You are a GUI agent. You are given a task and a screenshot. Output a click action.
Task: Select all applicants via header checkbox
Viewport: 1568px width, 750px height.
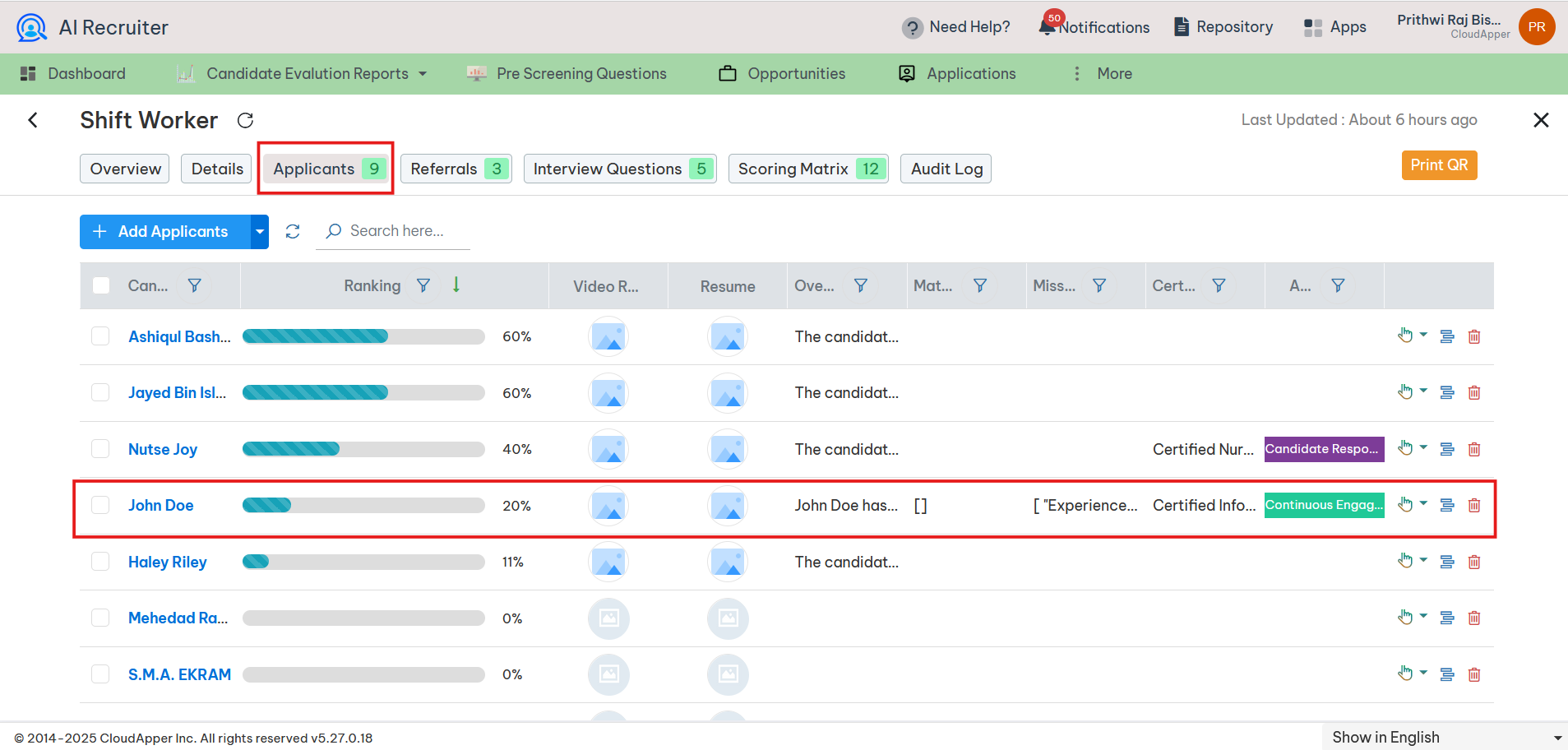(x=100, y=285)
